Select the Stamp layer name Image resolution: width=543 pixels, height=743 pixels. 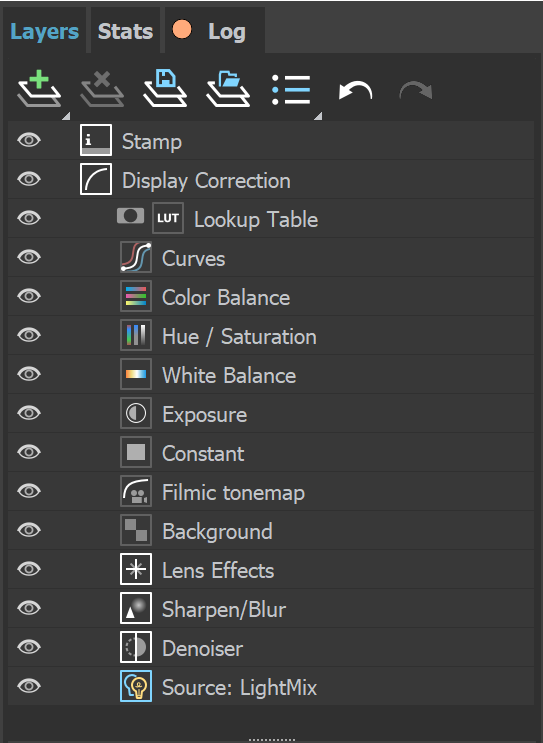coord(152,142)
